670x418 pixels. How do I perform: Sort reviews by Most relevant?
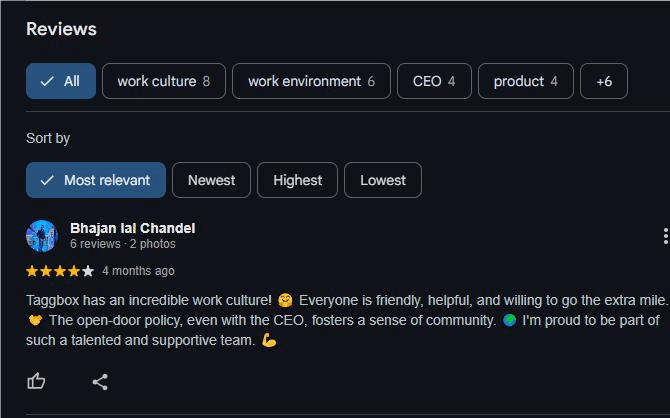96,180
